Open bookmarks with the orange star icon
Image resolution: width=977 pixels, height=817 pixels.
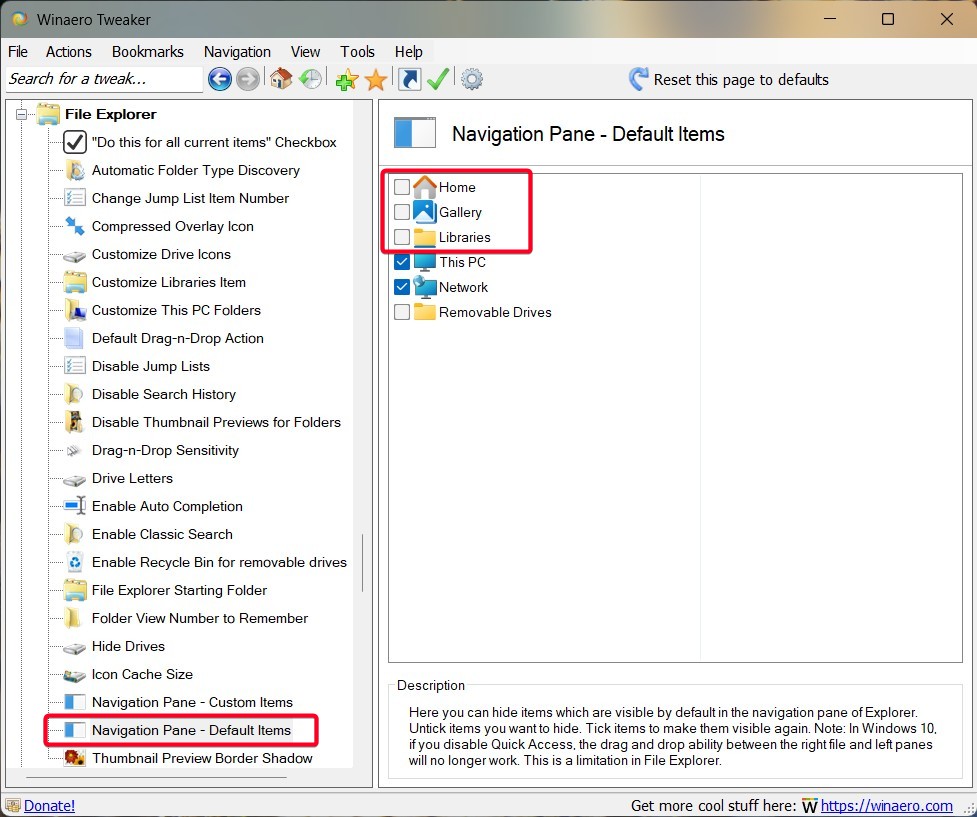point(376,80)
